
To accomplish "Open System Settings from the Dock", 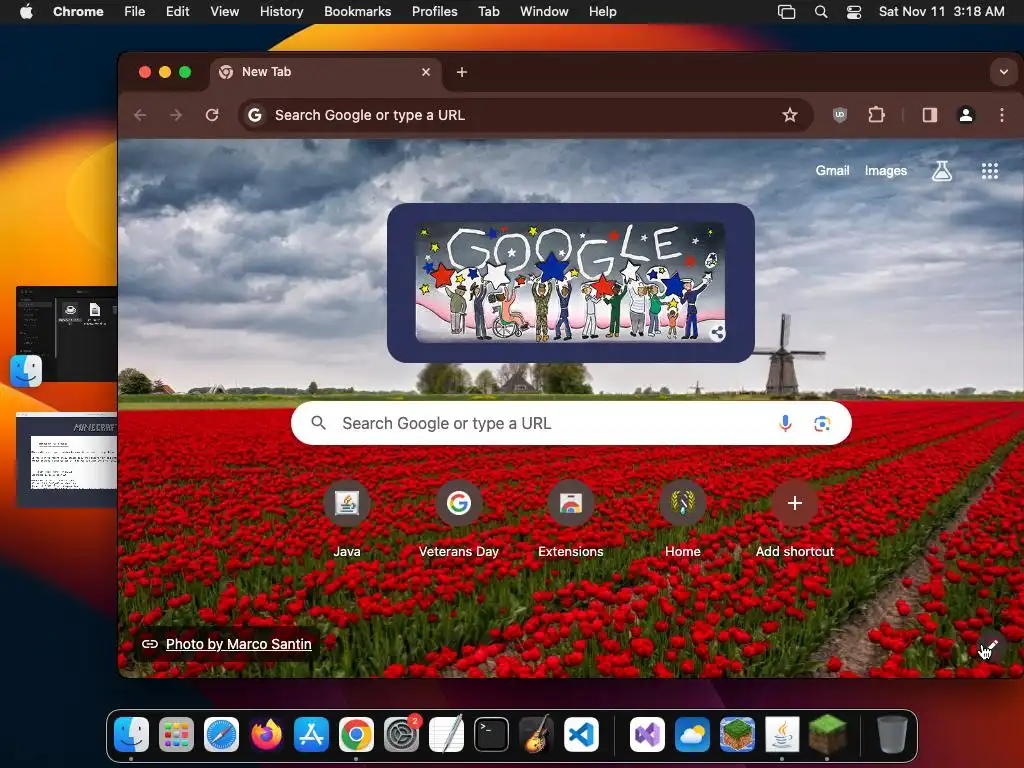I will click(x=401, y=734).
